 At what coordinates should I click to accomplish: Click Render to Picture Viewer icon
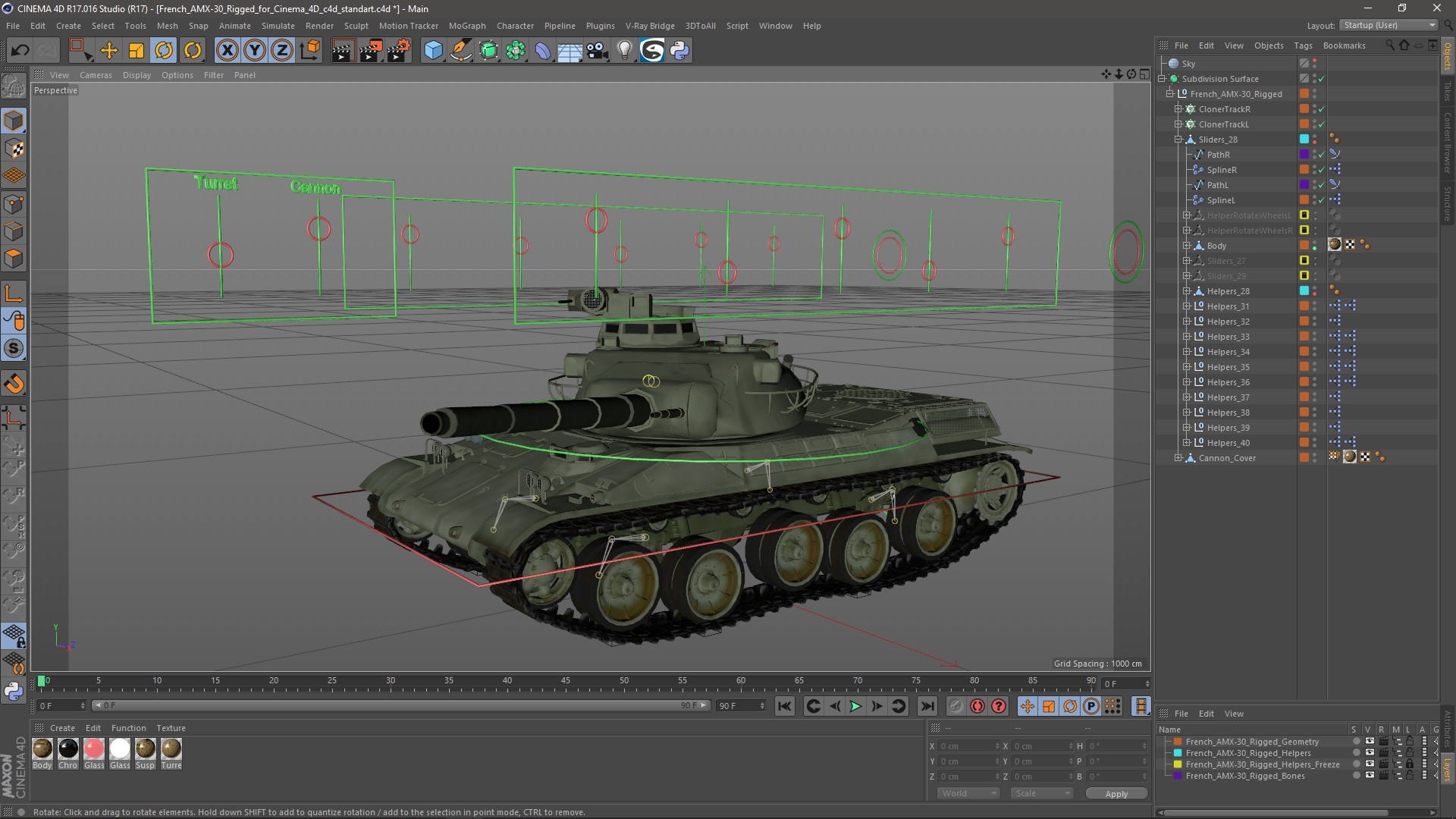370,51
